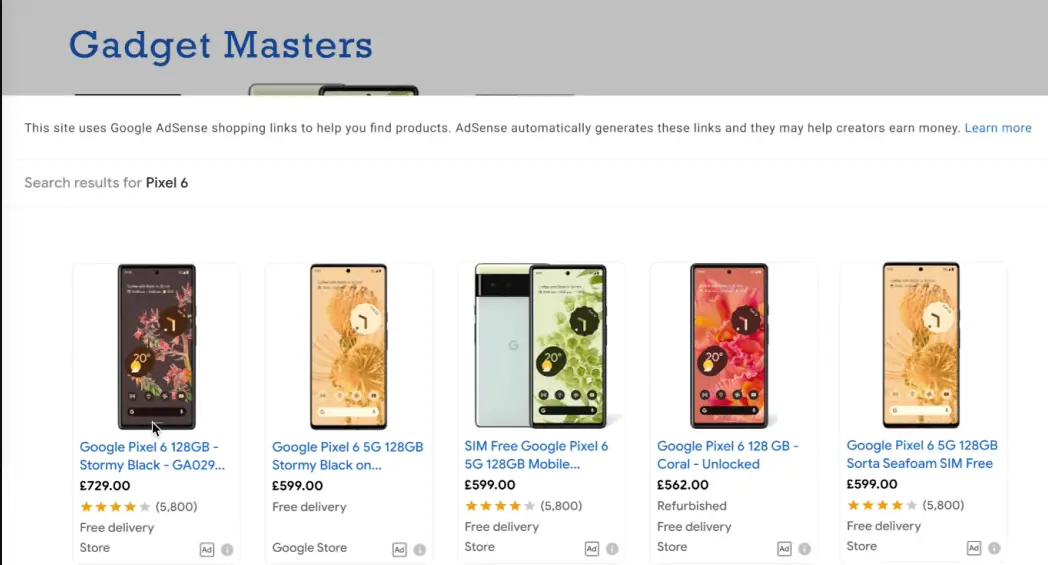Select the green Sorta Seafoam phone image
The height and width of the screenshot is (565, 1048).
pyautogui.click(x=541, y=346)
